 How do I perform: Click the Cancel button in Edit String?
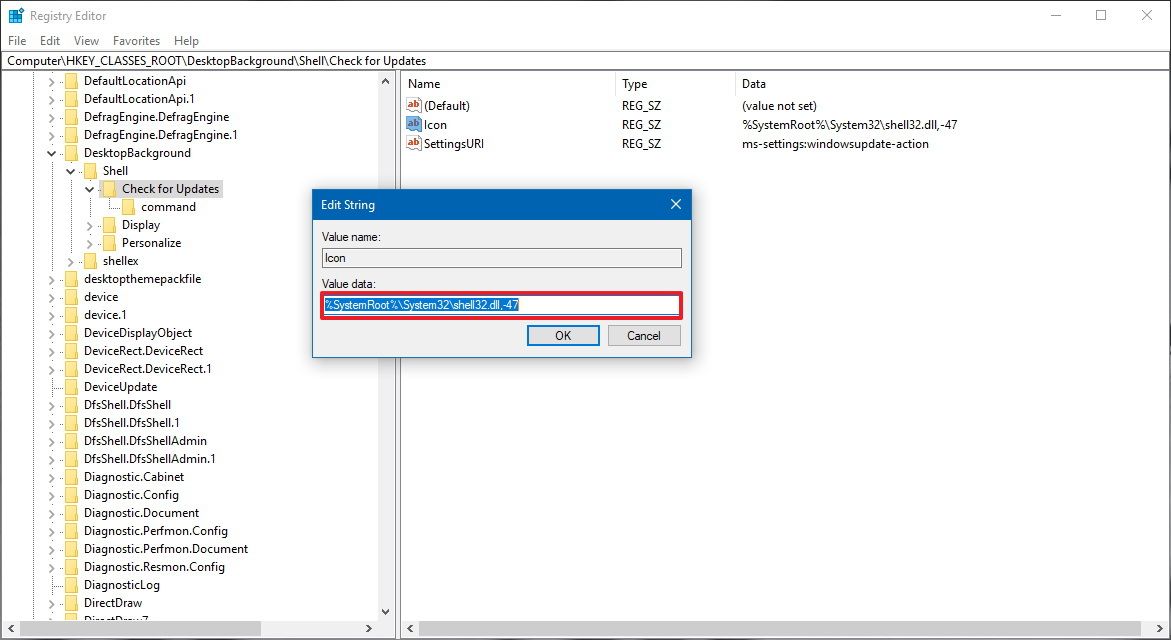click(x=643, y=335)
